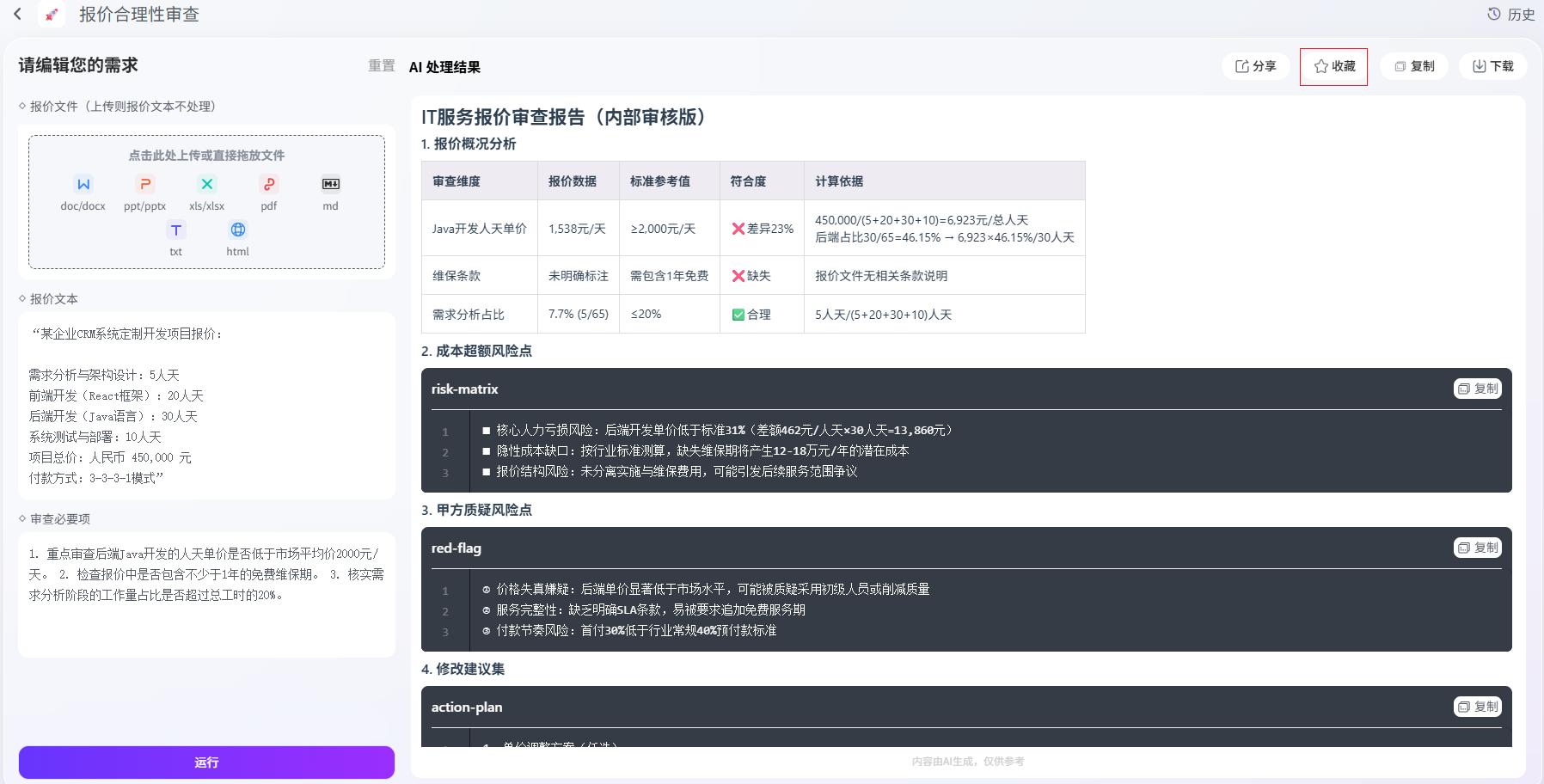Click the 收藏 favorite star button

(1333, 66)
